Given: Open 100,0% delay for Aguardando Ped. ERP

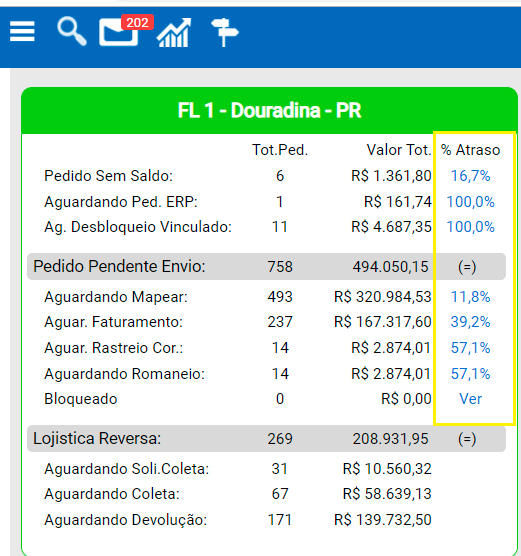Looking at the screenshot, I should point(470,202).
